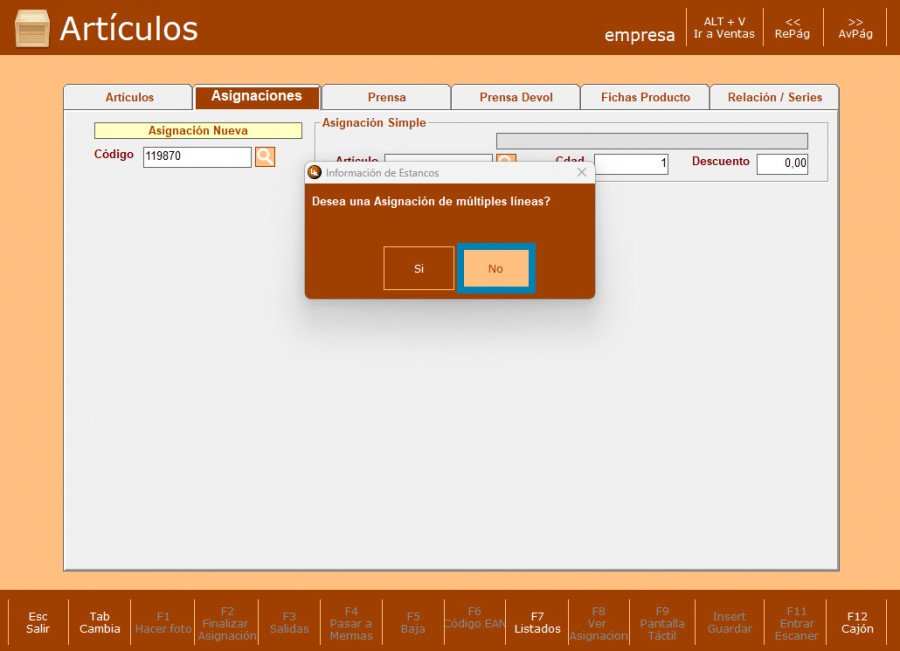Switch to the Artículos tab
Screen dimensions: 900x651
coord(129,97)
